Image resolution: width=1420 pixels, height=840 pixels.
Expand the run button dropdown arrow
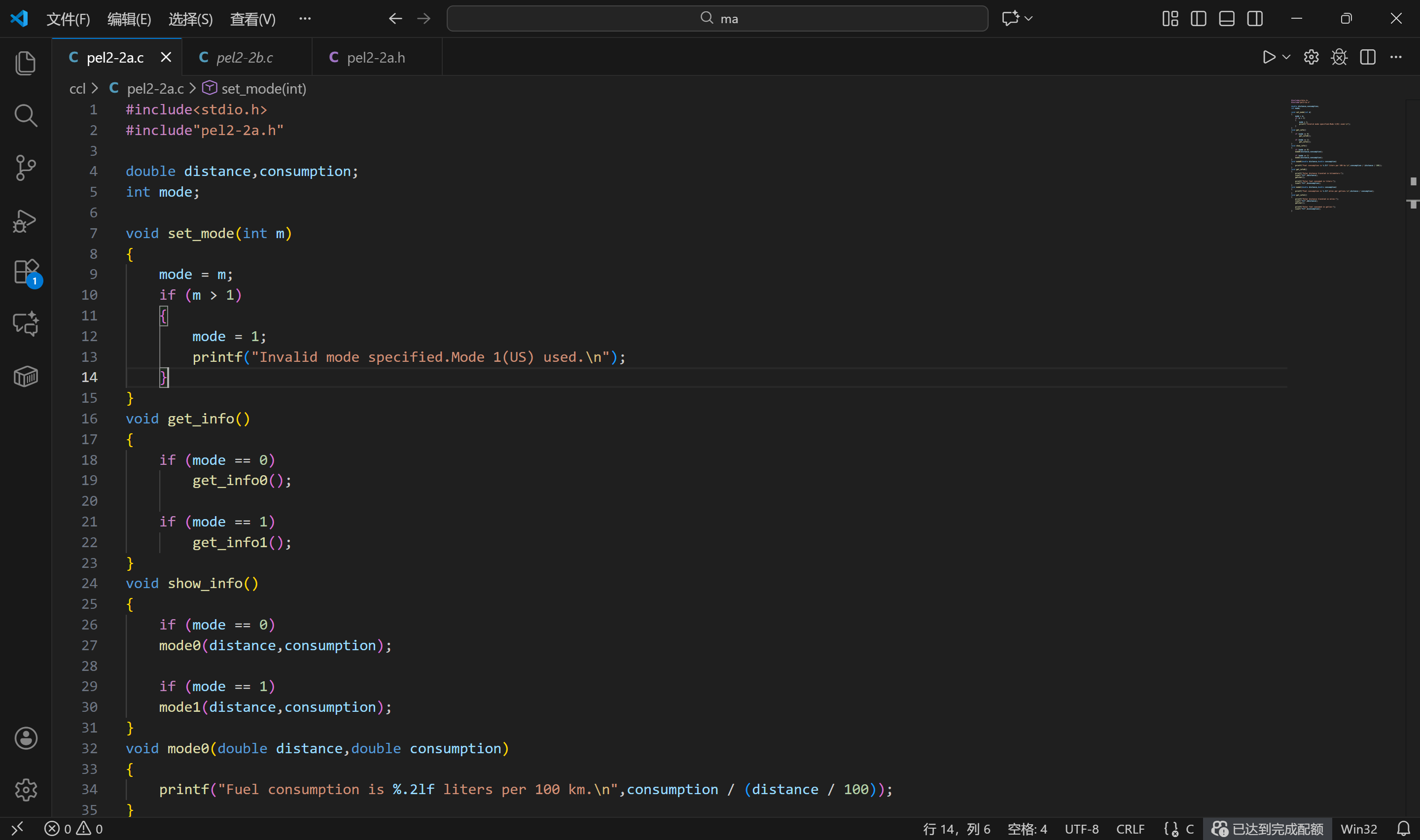1286,57
